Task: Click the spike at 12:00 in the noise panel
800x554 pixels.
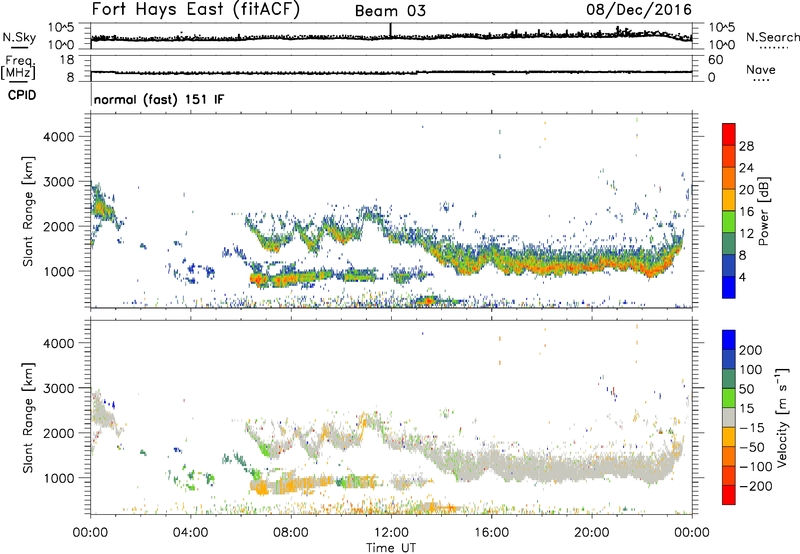Action: pyautogui.click(x=391, y=29)
